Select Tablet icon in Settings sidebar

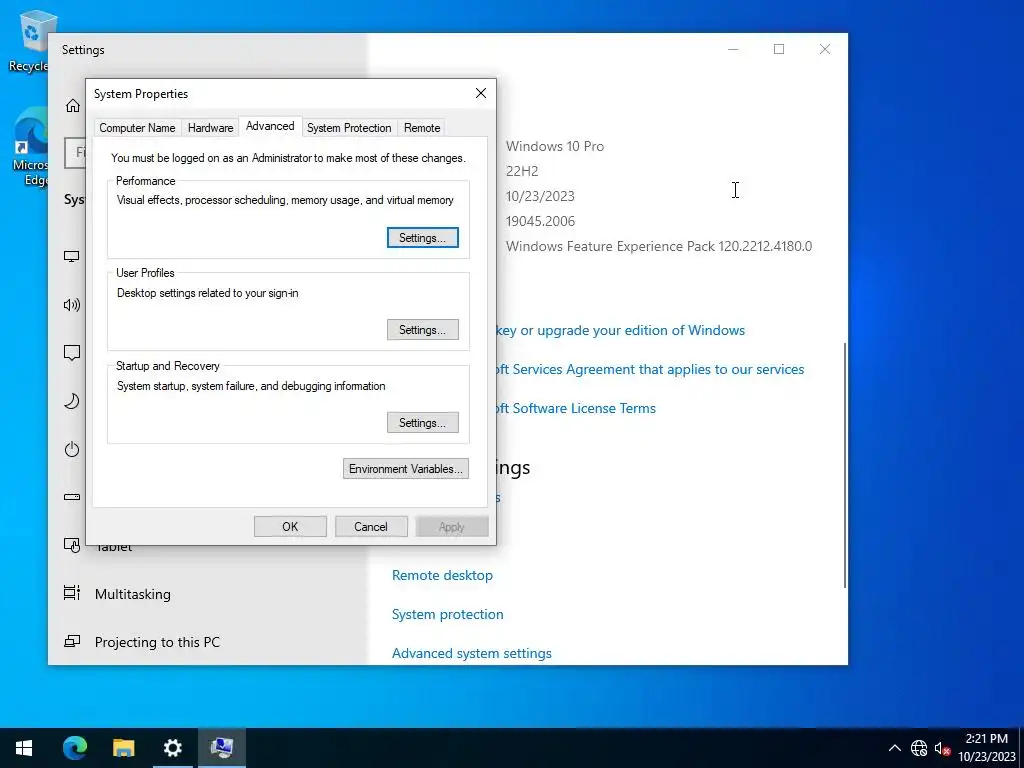point(72,545)
